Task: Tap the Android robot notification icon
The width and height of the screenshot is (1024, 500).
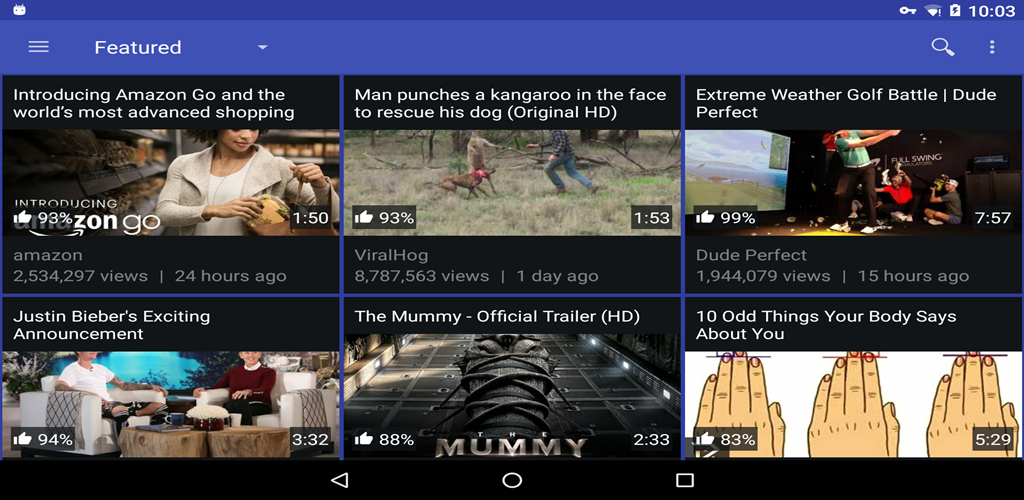Action: [20, 10]
